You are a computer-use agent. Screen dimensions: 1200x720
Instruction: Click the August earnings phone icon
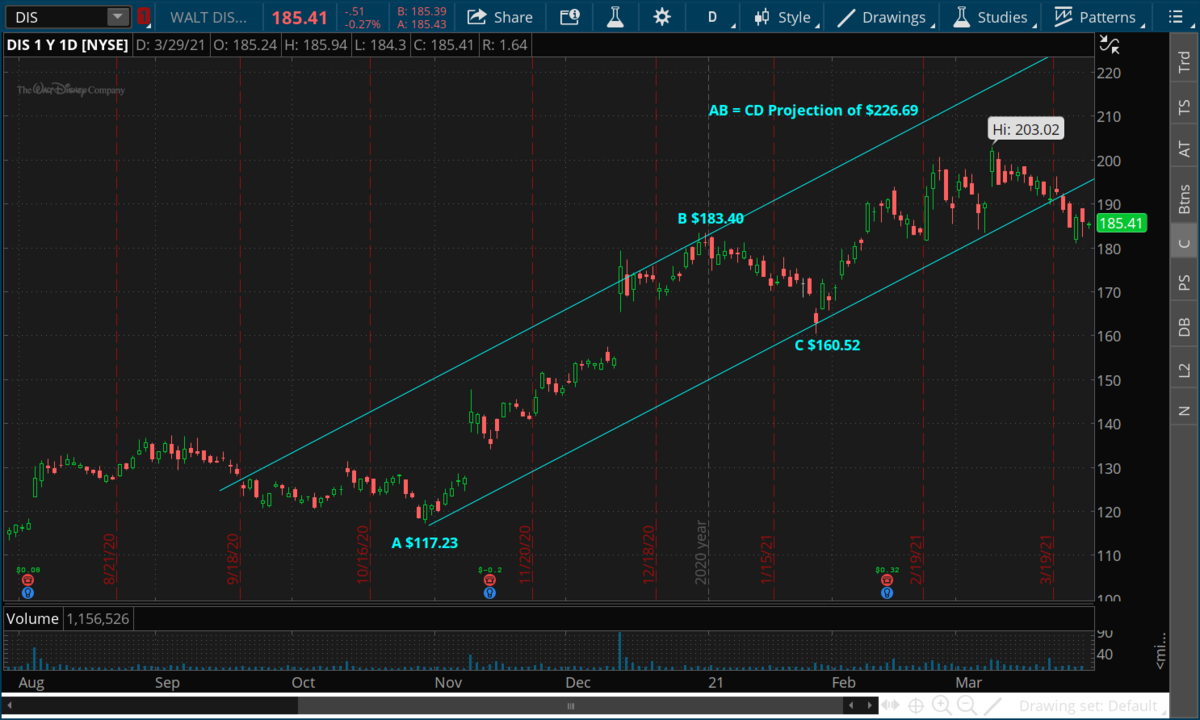click(x=27, y=580)
